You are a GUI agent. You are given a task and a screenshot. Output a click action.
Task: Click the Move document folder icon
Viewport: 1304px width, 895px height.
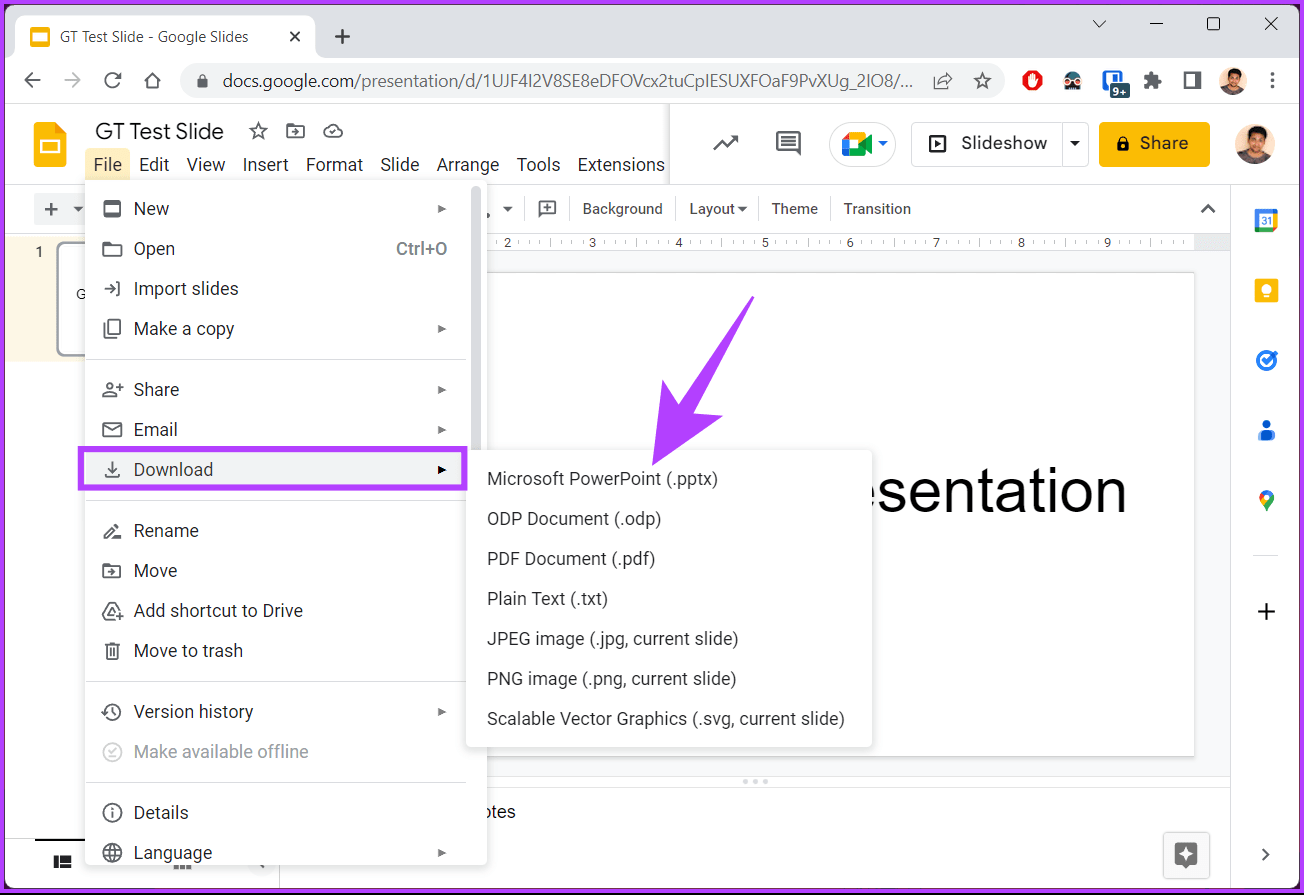click(294, 130)
